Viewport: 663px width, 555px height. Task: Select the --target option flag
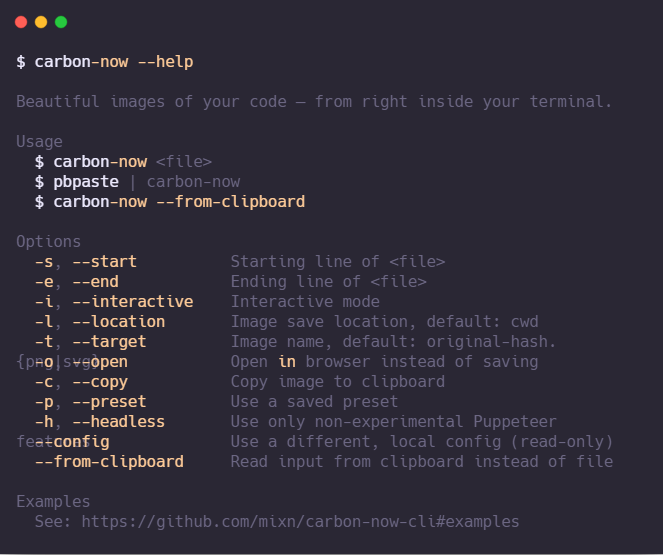(x=110, y=342)
